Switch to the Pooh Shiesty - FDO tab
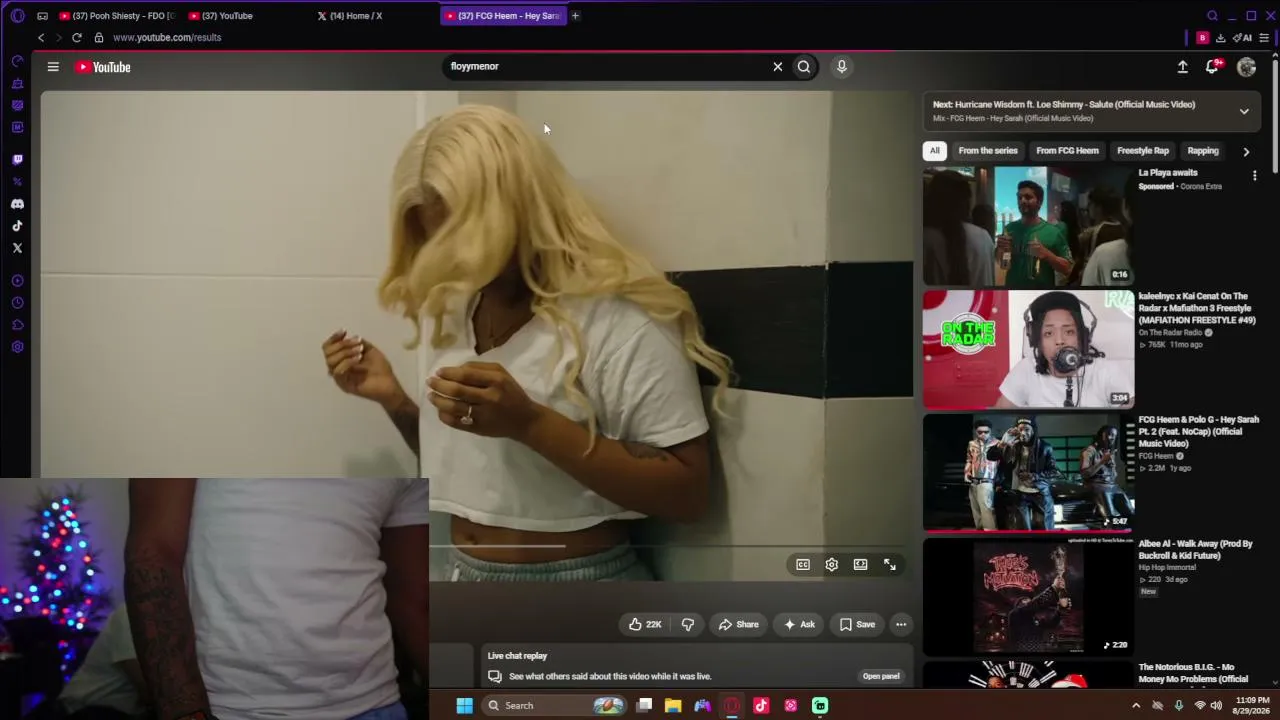 click(x=117, y=16)
